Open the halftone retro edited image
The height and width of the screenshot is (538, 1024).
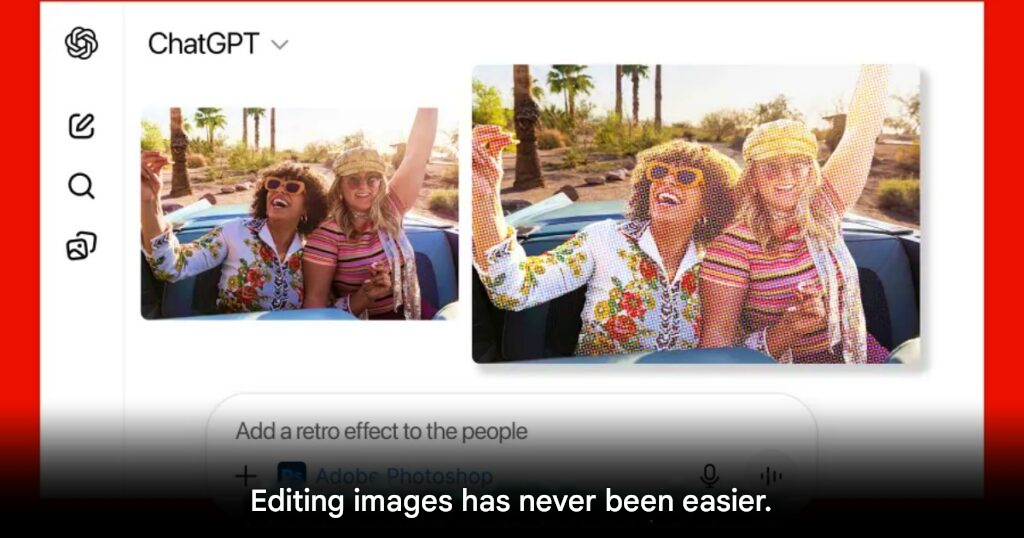[696, 214]
